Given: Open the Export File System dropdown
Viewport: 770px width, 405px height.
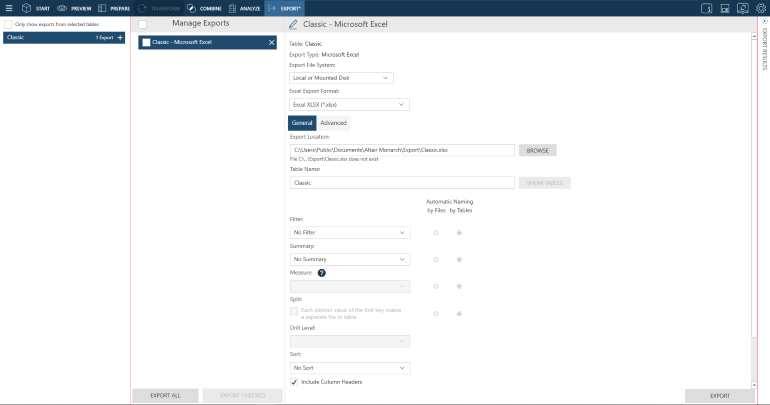Looking at the screenshot, I should pos(341,78).
